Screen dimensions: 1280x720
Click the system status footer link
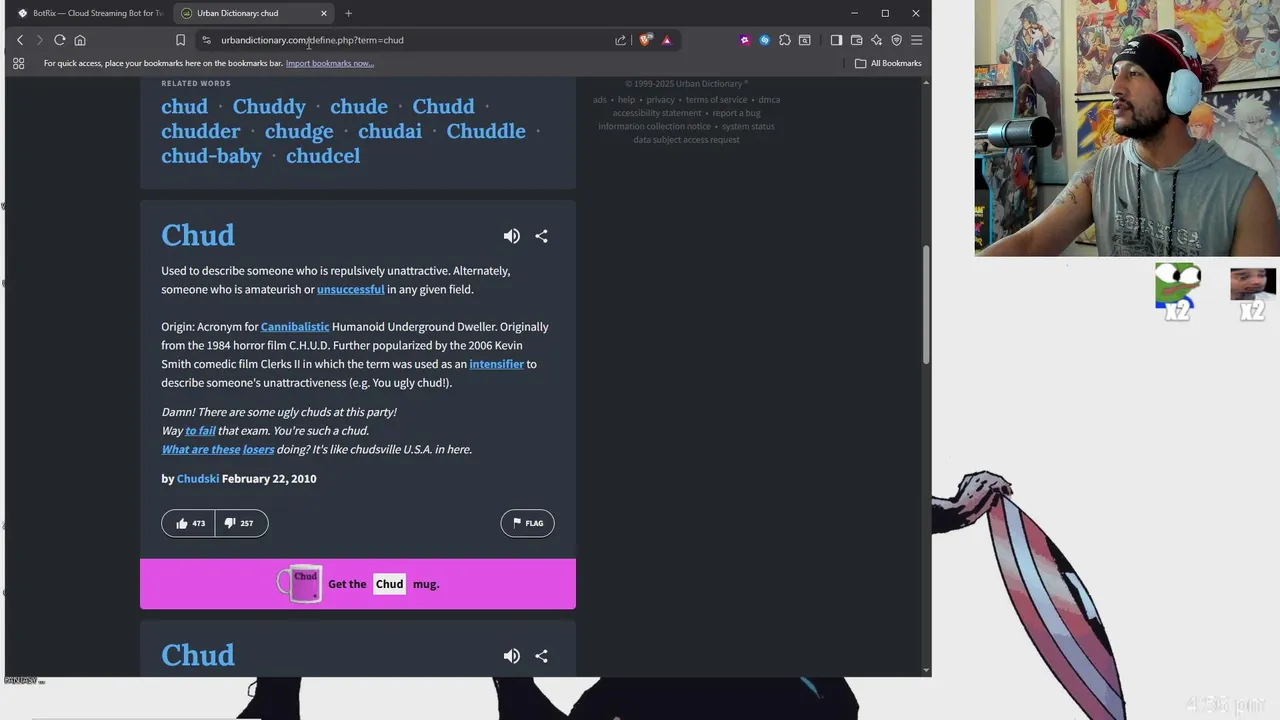click(748, 127)
